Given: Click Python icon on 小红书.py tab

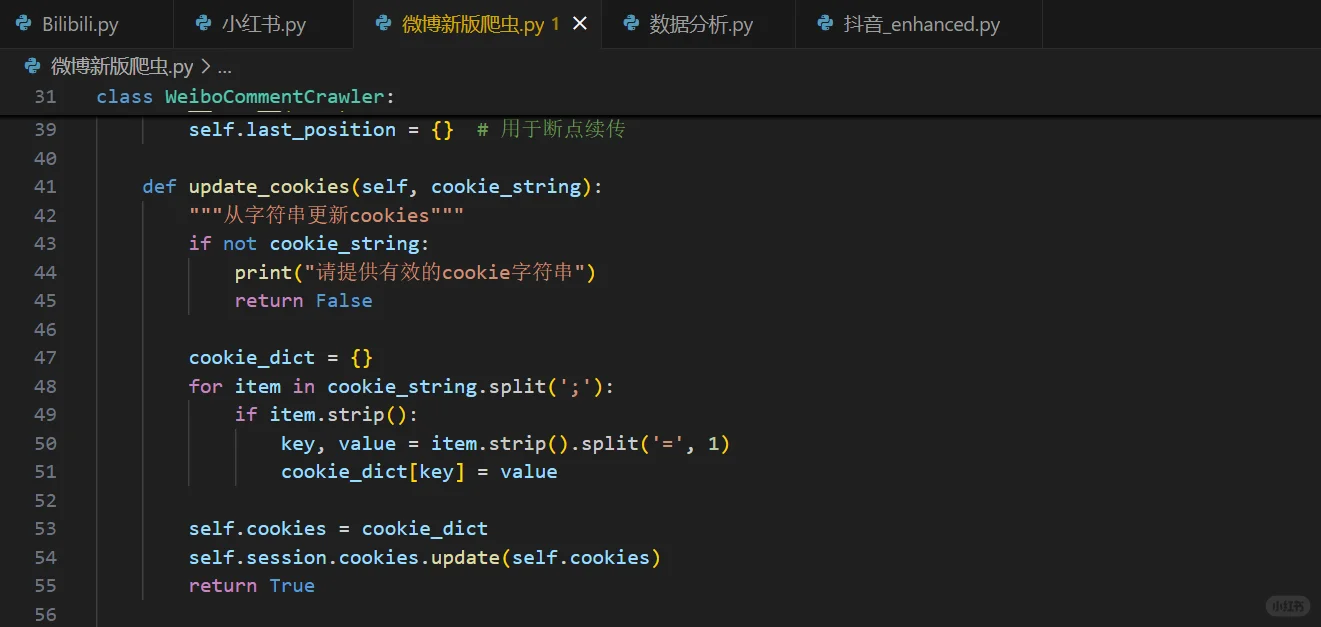Looking at the screenshot, I should tap(204, 24).
